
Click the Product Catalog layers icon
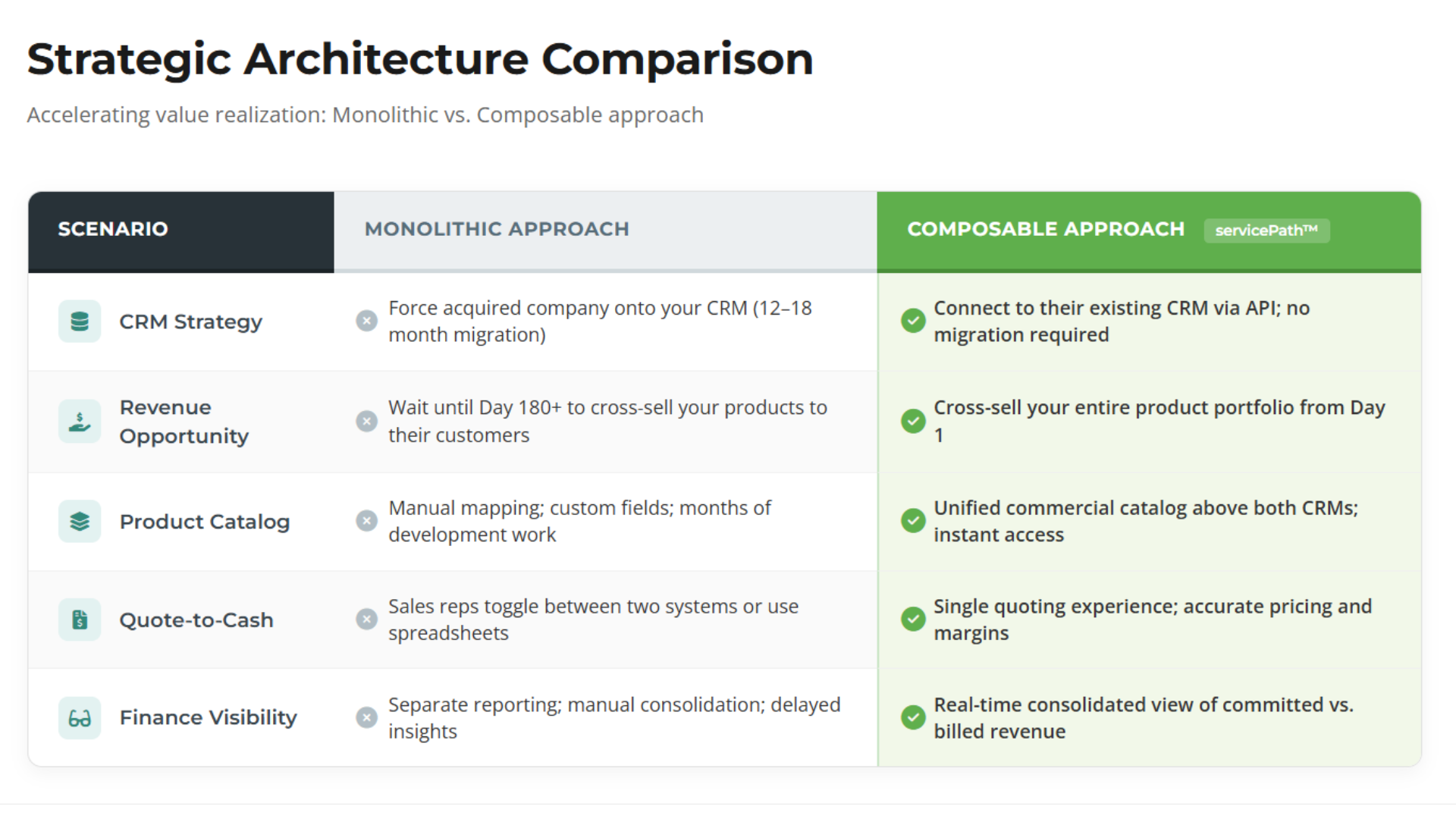coord(80,522)
